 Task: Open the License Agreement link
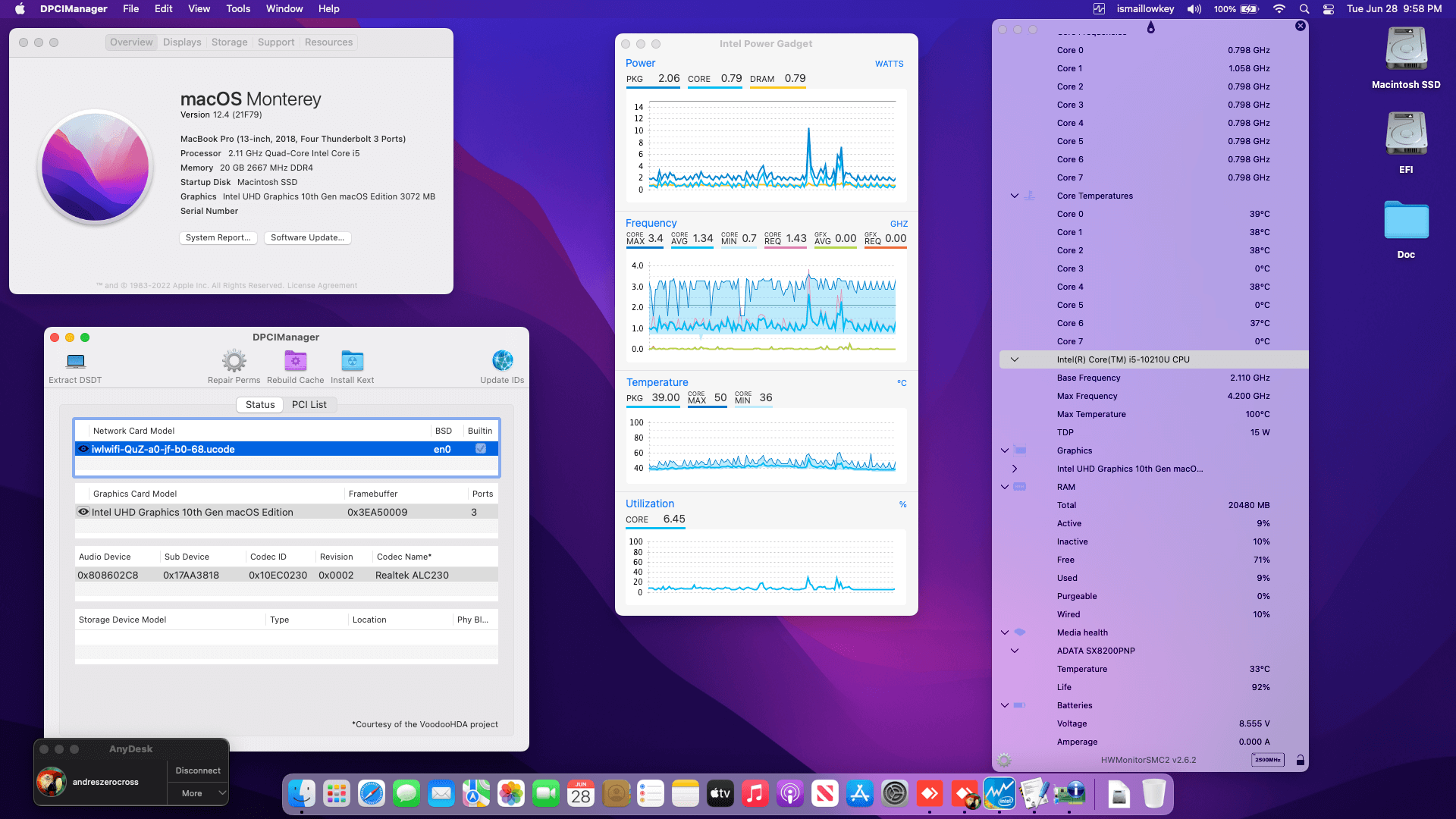322,286
